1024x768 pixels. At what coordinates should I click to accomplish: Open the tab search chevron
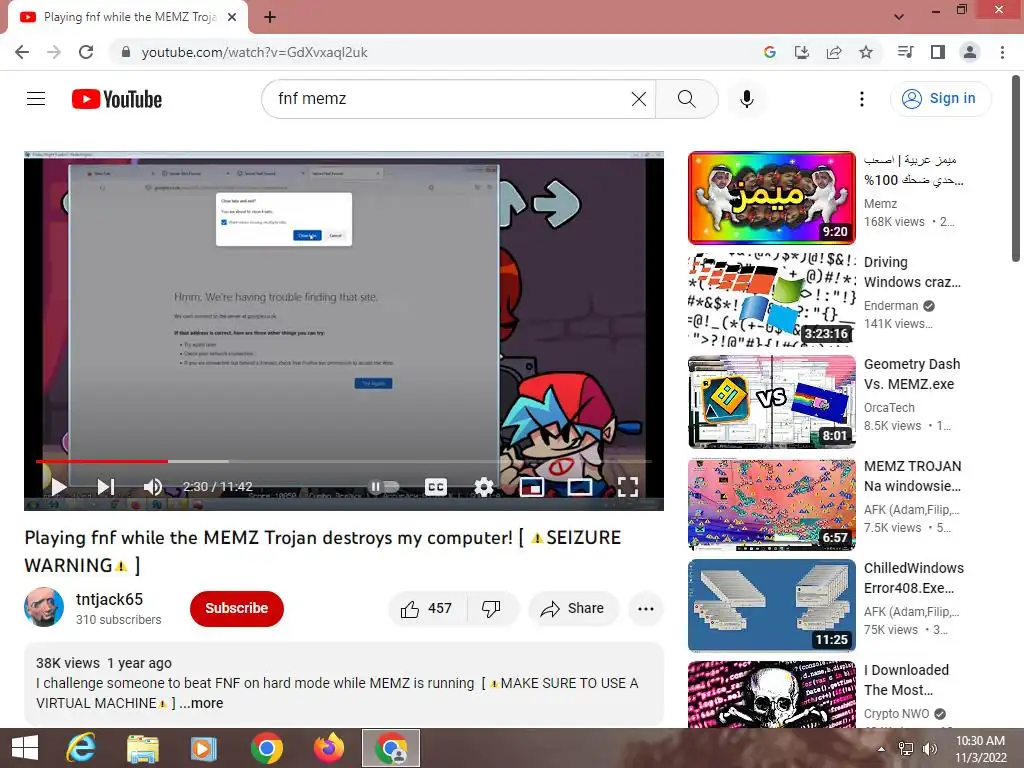899,16
